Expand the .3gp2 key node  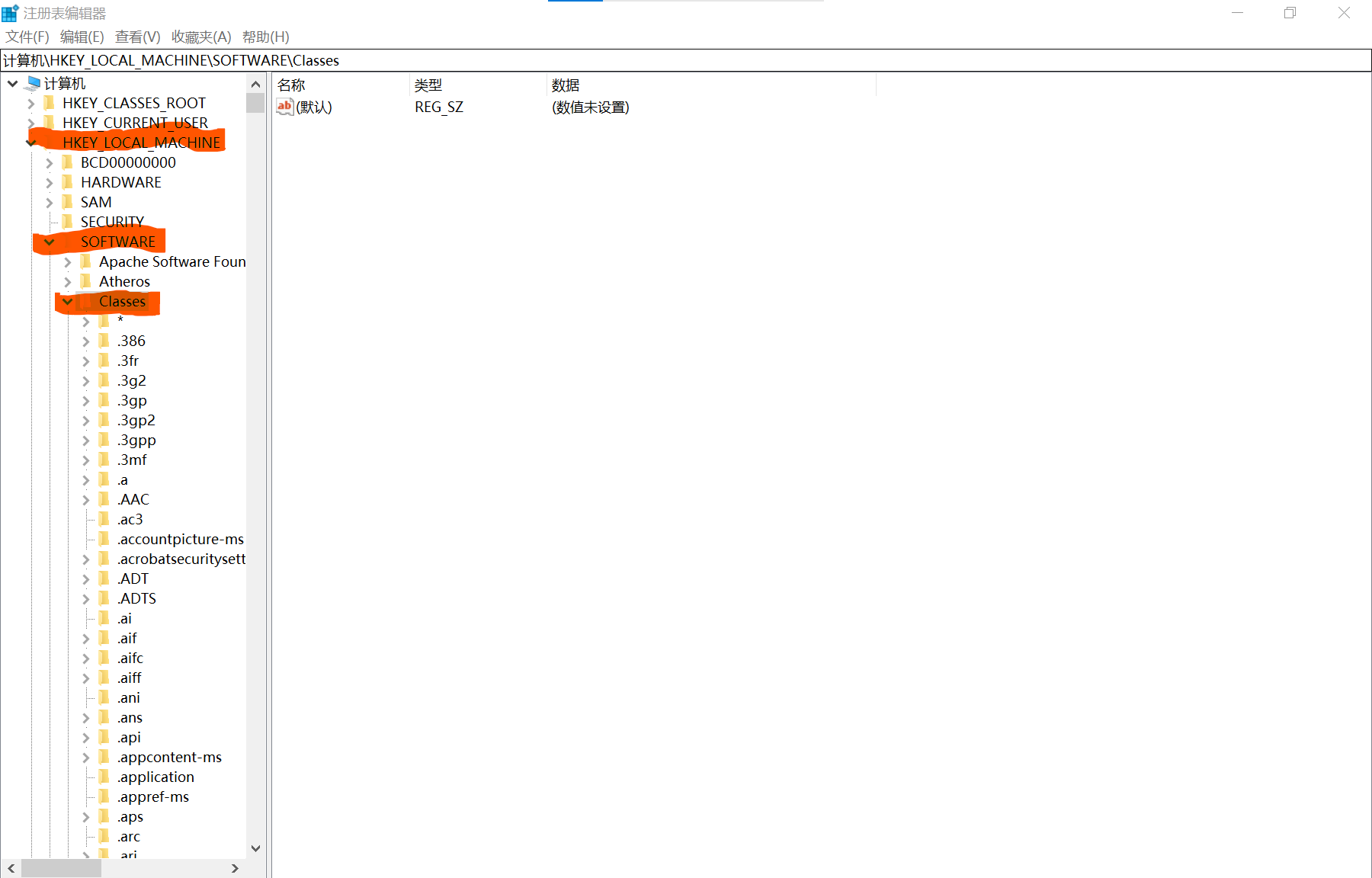[x=86, y=420]
